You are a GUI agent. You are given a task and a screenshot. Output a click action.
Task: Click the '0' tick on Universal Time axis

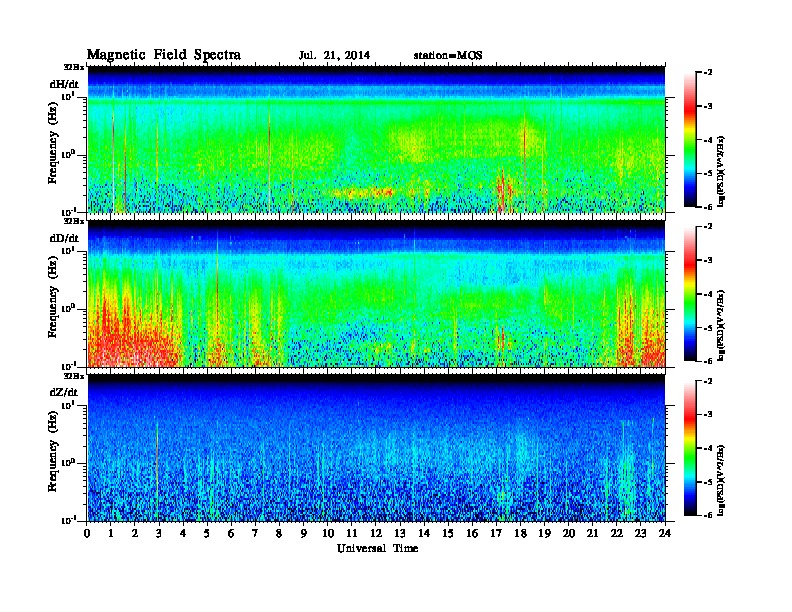87,534
